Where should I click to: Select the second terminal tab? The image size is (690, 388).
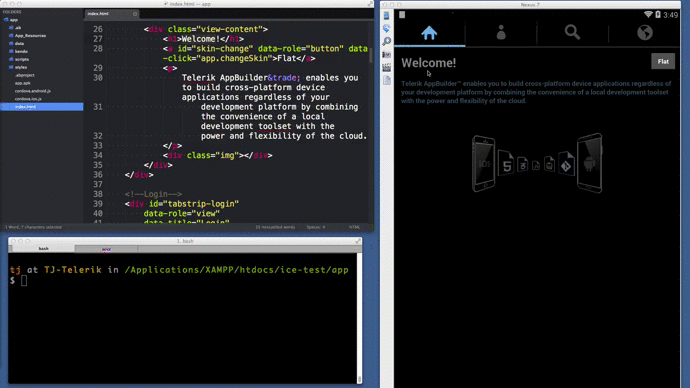(x=106, y=249)
